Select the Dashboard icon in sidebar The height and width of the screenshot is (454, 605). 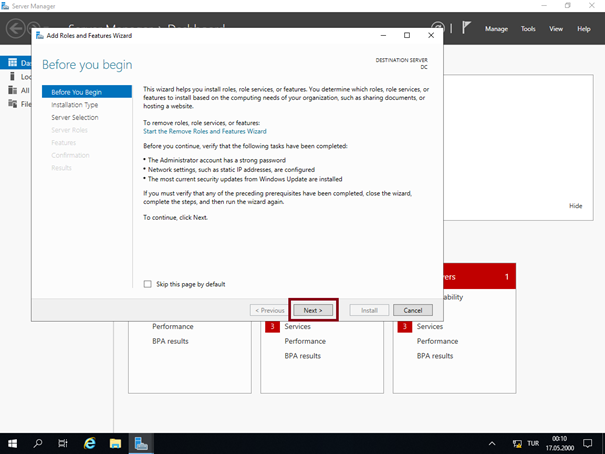click(12, 62)
